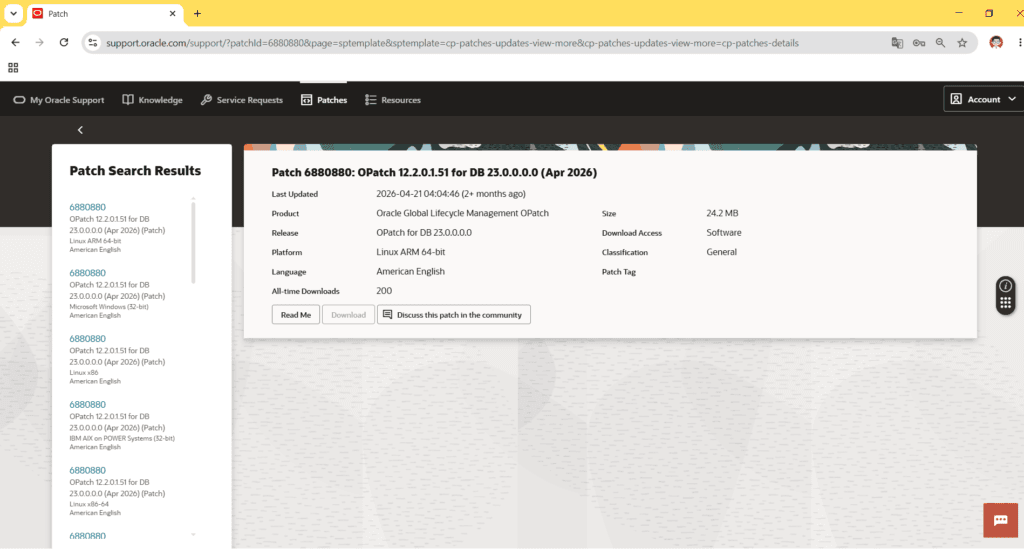Open the apps grid icon in bookmarks bar
The height and width of the screenshot is (549, 1024).
point(13,67)
